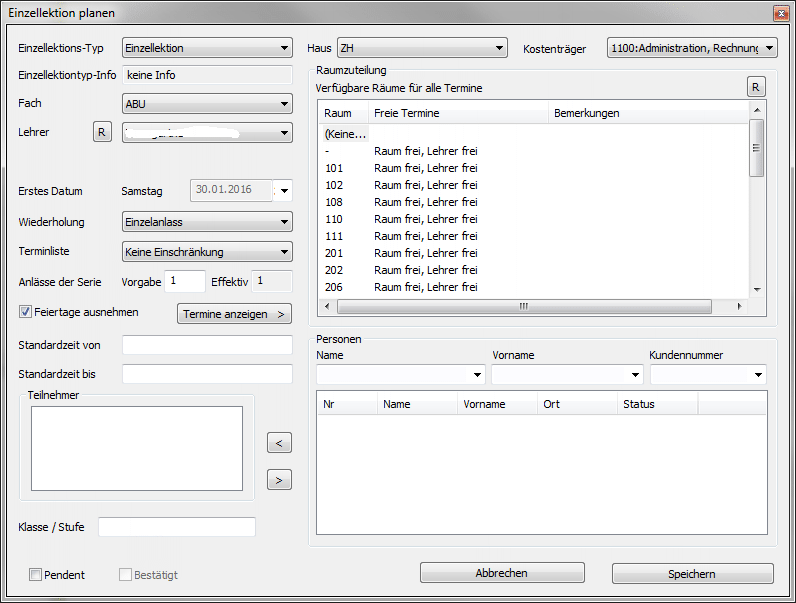The image size is (796, 603).
Task: Click the Bemerkungen column header
Action: tap(646, 113)
